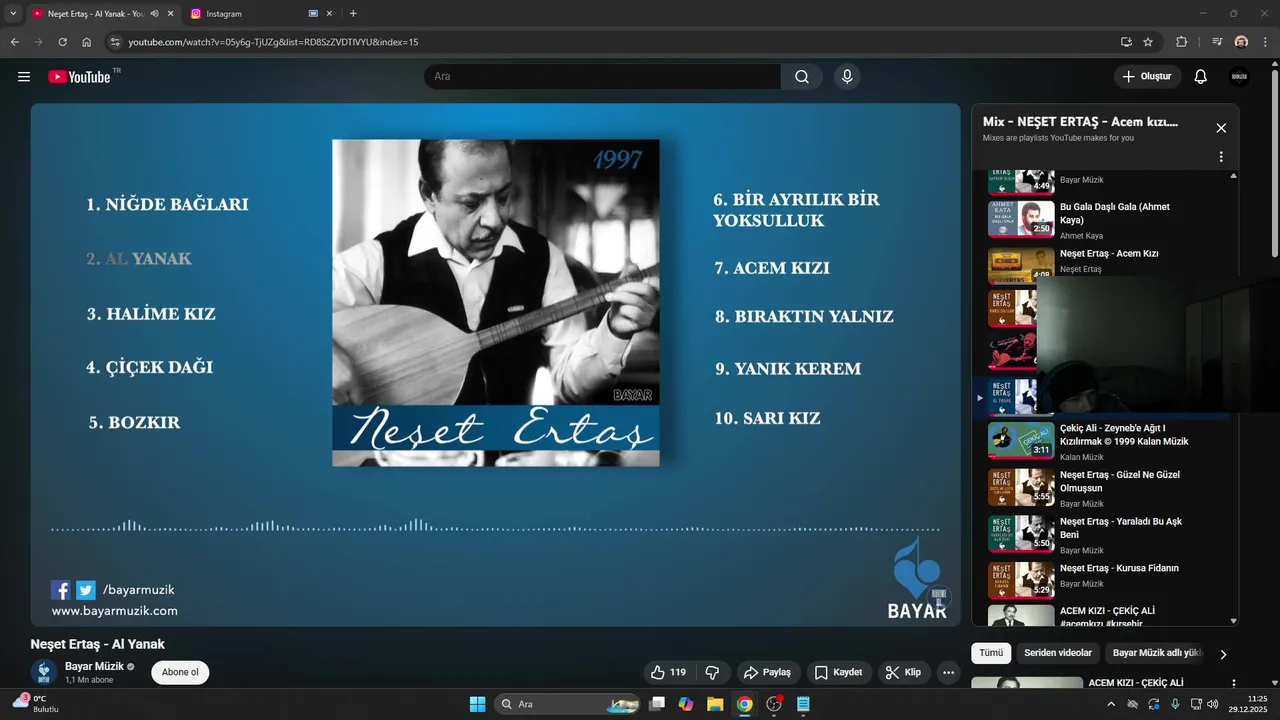Open the site information icon in address bar
This screenshot has height=720, width=1280.
[115, 42]
